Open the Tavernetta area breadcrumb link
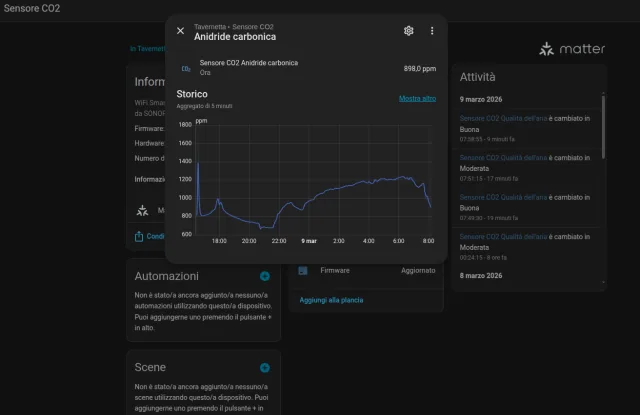640x415 pixels. tap(147, 48)
